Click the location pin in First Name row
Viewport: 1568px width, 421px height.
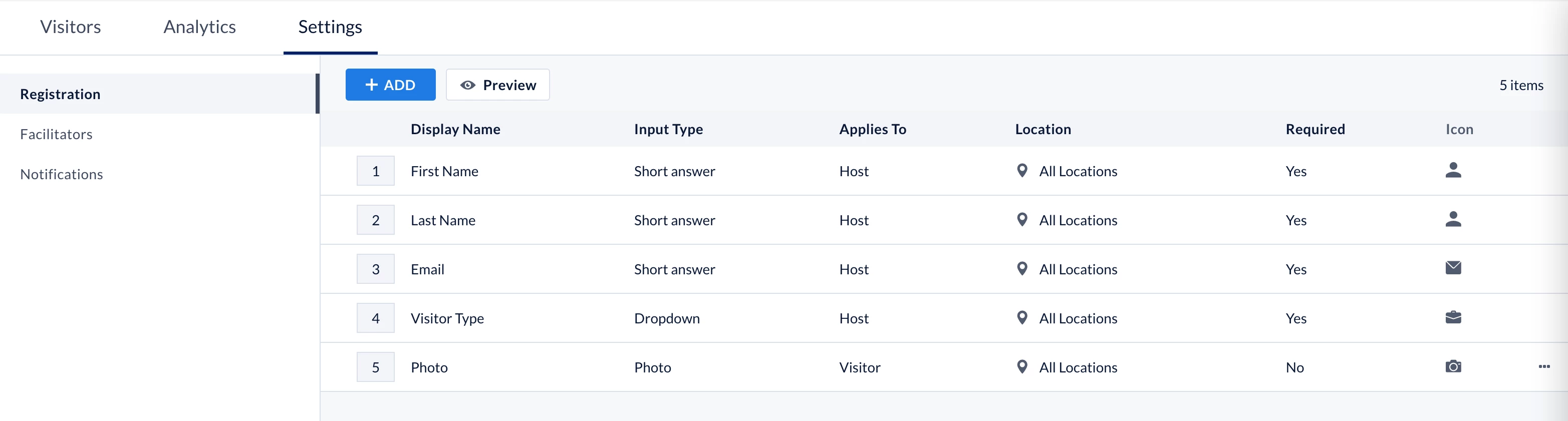tap(1022, 170)
